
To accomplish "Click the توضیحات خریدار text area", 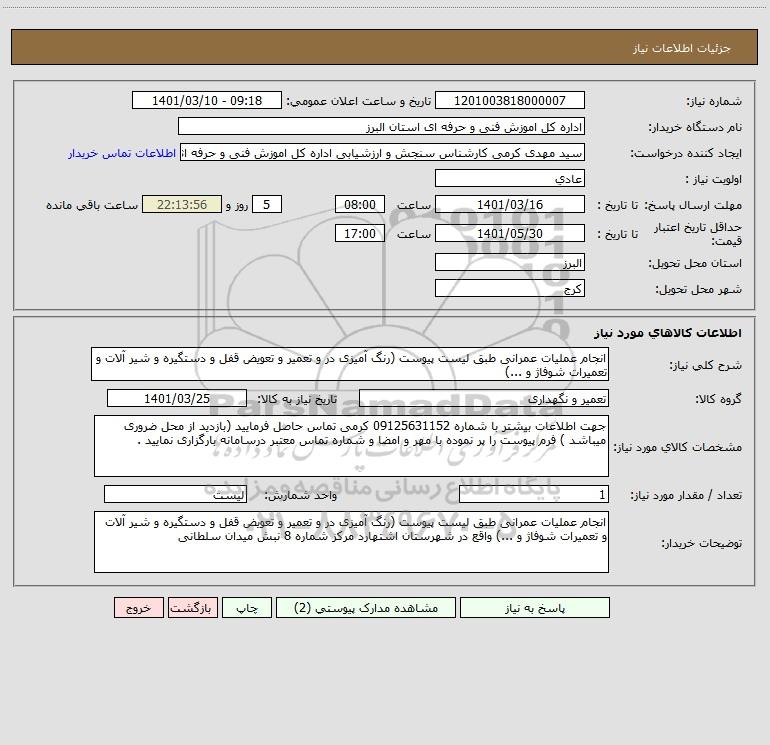I will click(x=351, y=542).
